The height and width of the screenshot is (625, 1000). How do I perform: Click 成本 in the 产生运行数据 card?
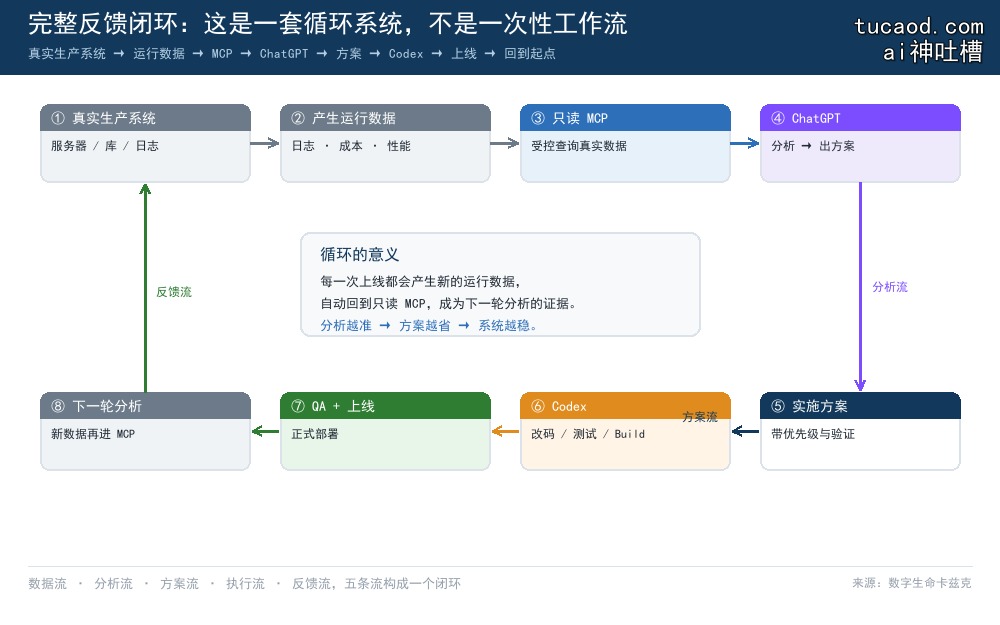point(351,146)
